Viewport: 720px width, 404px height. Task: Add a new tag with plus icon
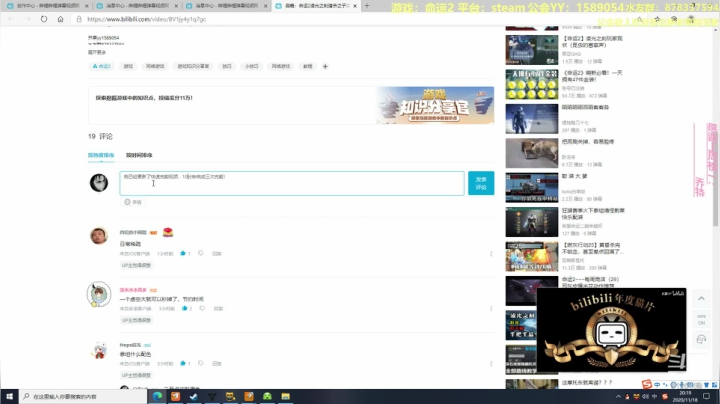coord(325,67)
